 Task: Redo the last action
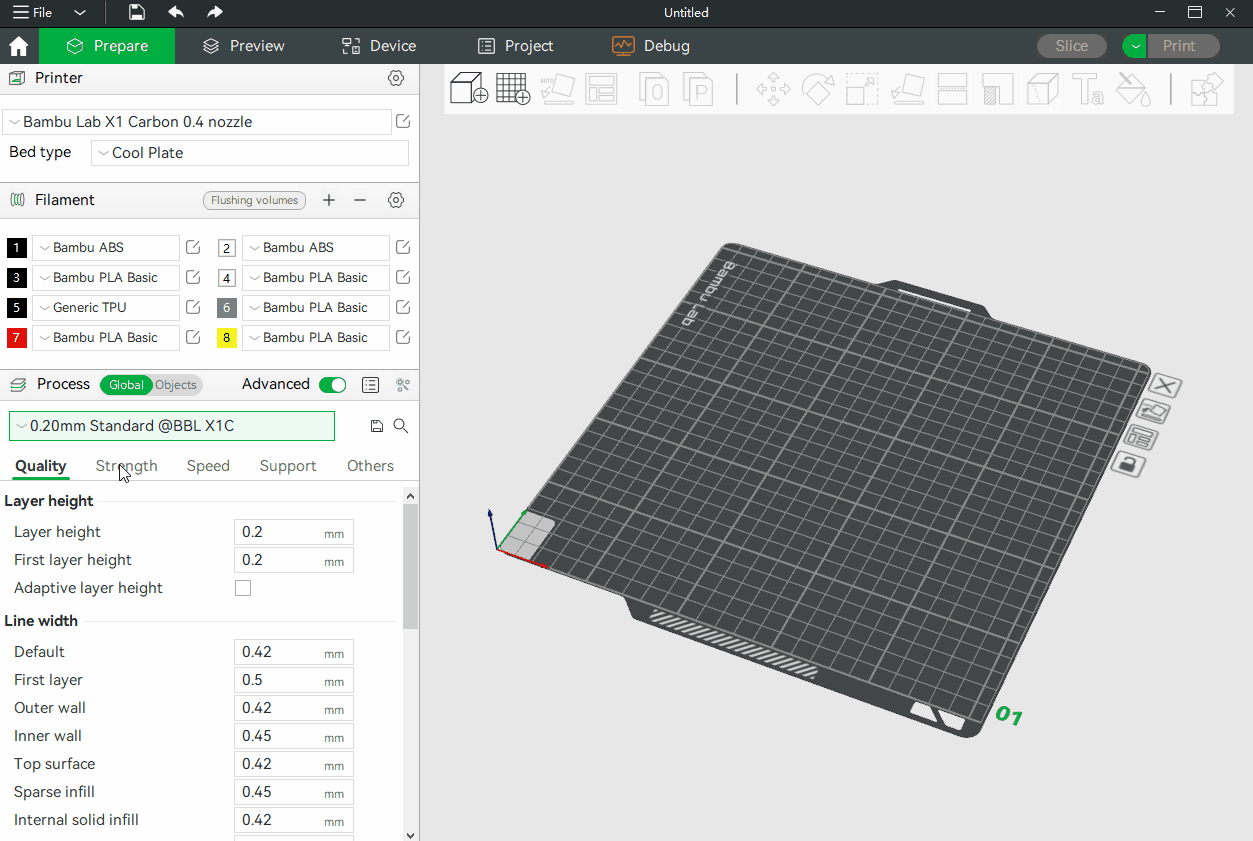215,12
